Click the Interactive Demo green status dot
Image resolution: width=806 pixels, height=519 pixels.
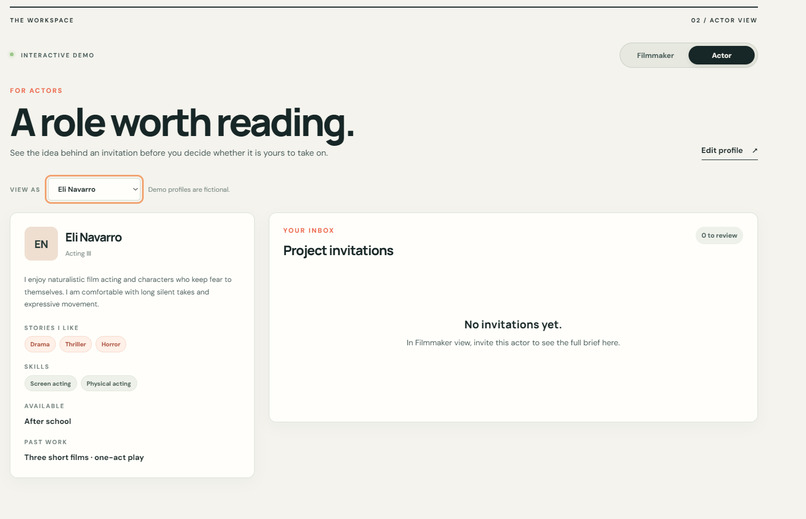click(x=12, y=54)
